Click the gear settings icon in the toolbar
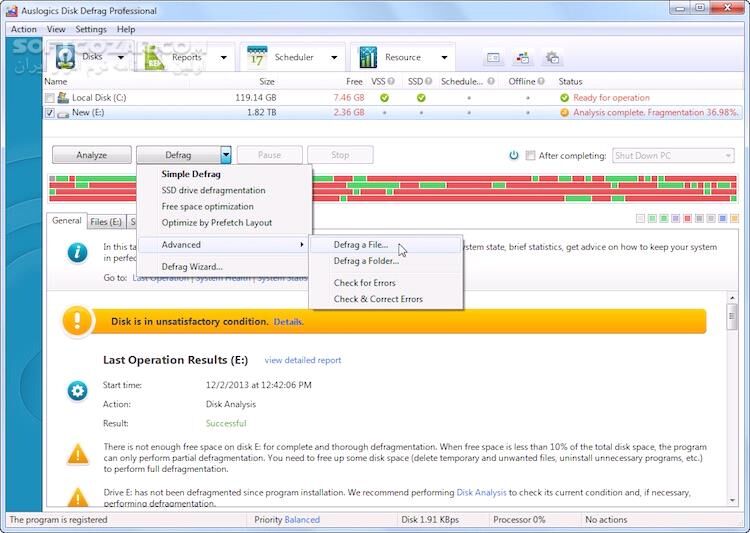The width and height of the screenshot is (750, 533). [x=552, y=58]
